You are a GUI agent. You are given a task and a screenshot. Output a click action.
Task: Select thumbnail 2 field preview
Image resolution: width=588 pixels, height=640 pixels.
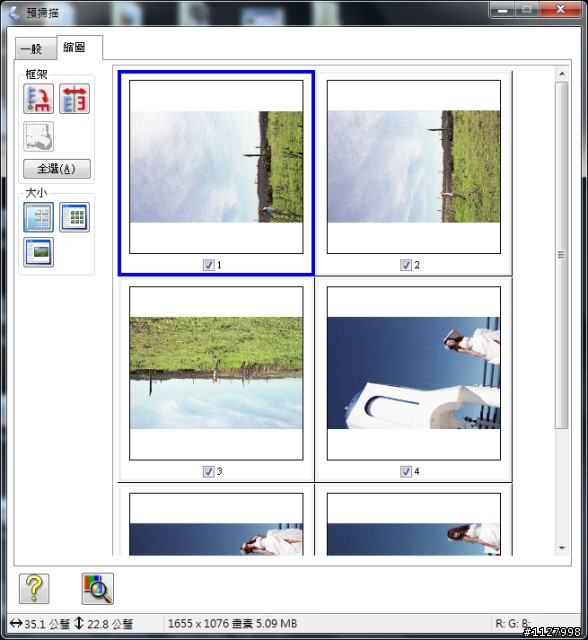point(414,167)
